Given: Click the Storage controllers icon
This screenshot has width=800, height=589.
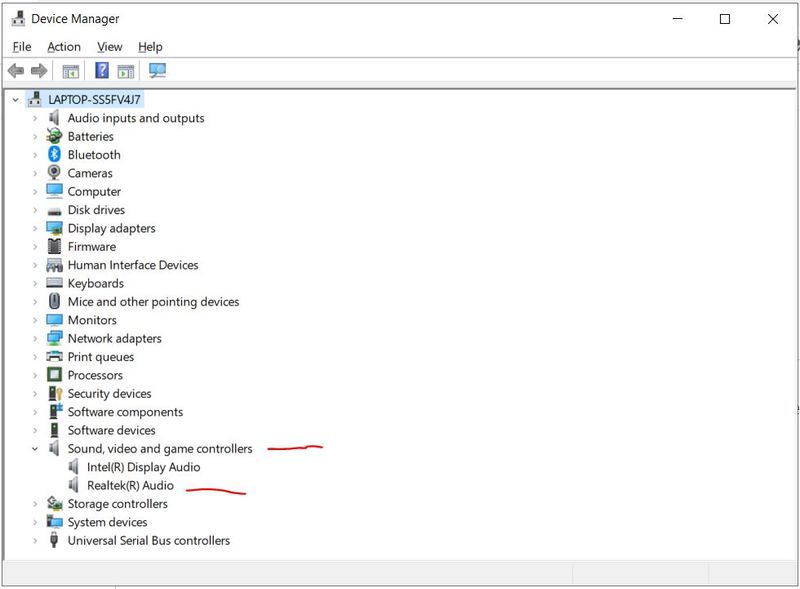Looking at the screenshot, I should point(54,503).
